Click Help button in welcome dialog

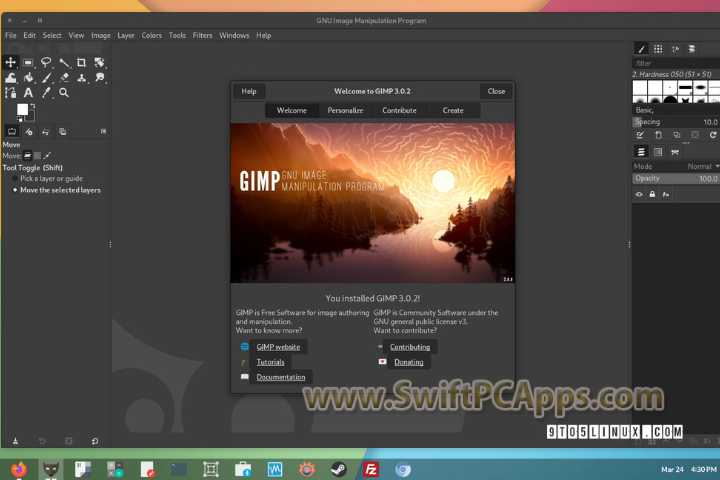click(249, 91)
